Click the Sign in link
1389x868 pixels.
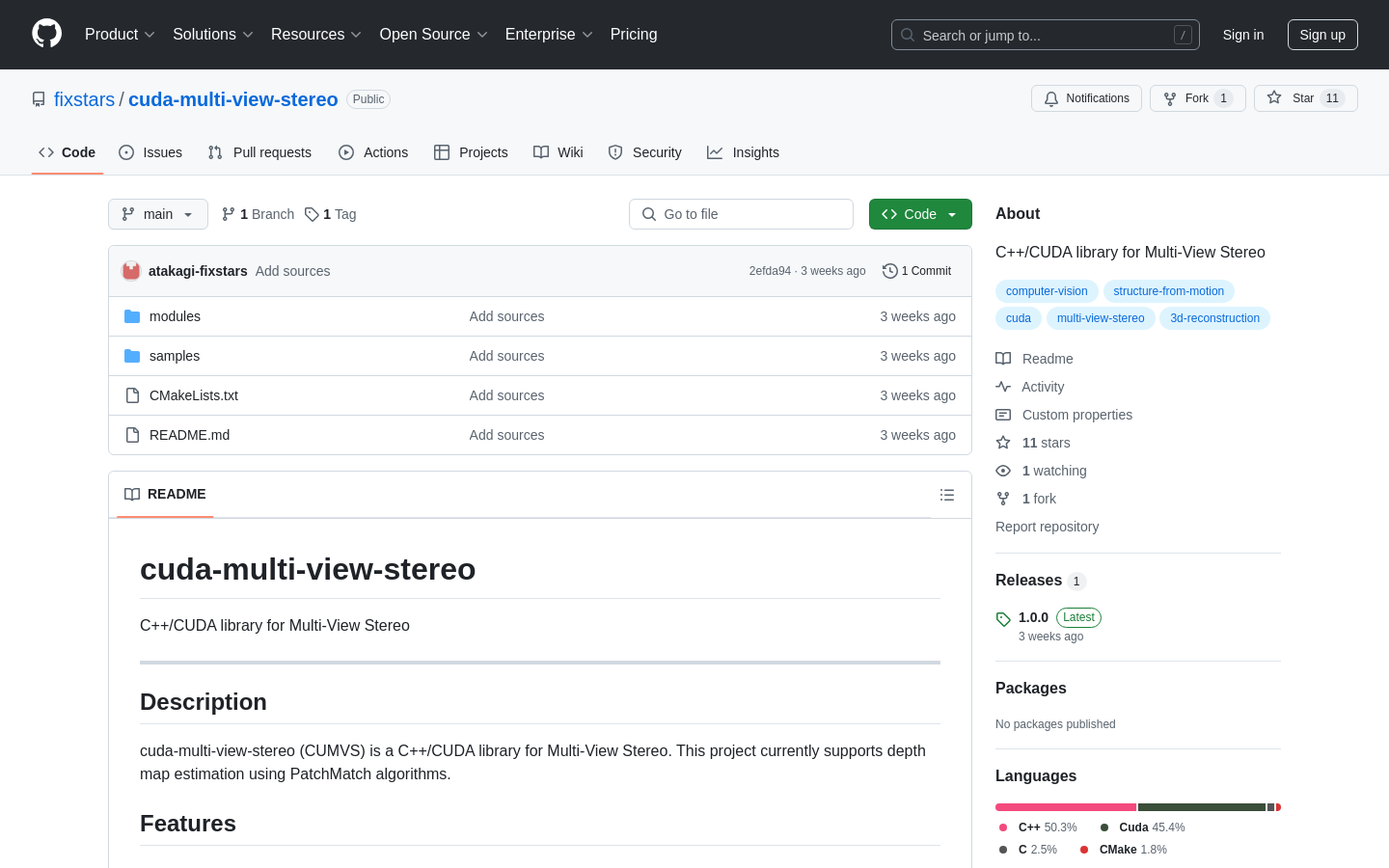1243,35
